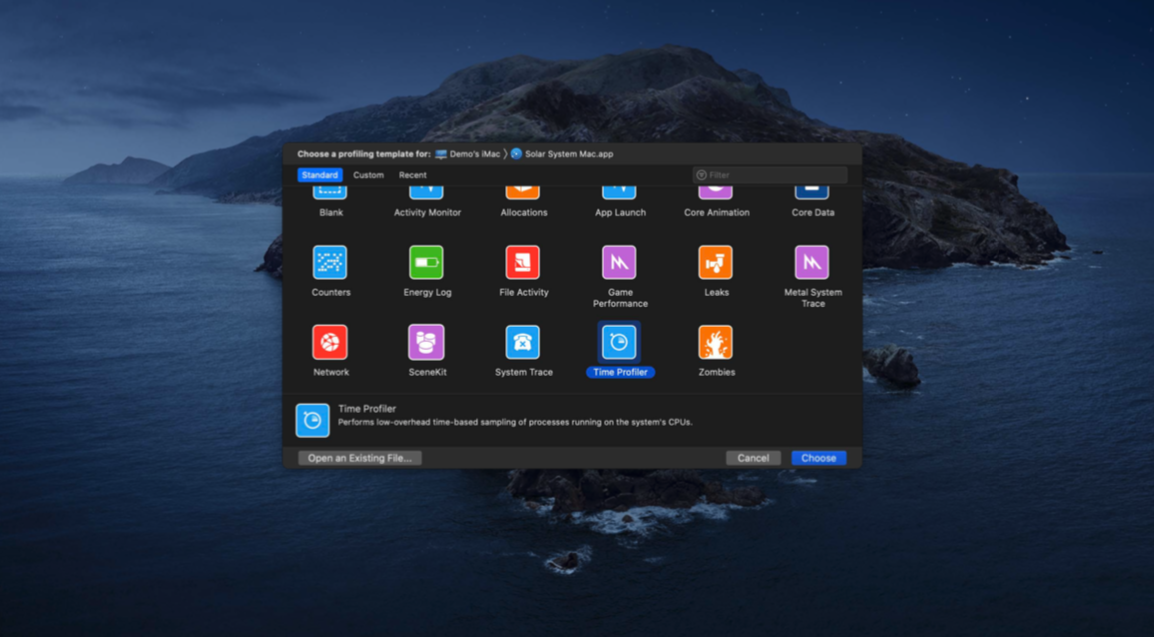The height and width of the screenshot is (637, 1154).
Task: Select the Network template icon
Action: click(330, 342)
